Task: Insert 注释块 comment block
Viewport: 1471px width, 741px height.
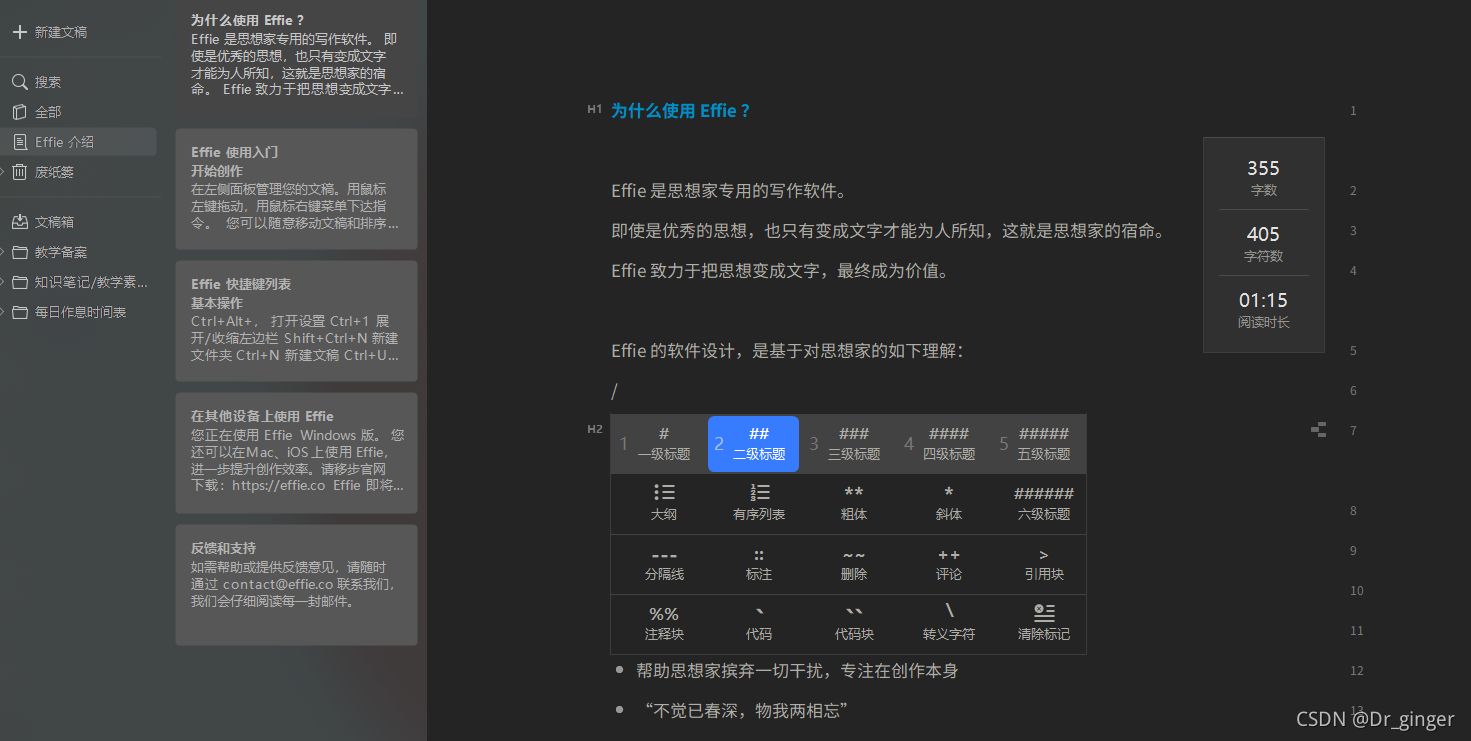Action: coord(664,624)
